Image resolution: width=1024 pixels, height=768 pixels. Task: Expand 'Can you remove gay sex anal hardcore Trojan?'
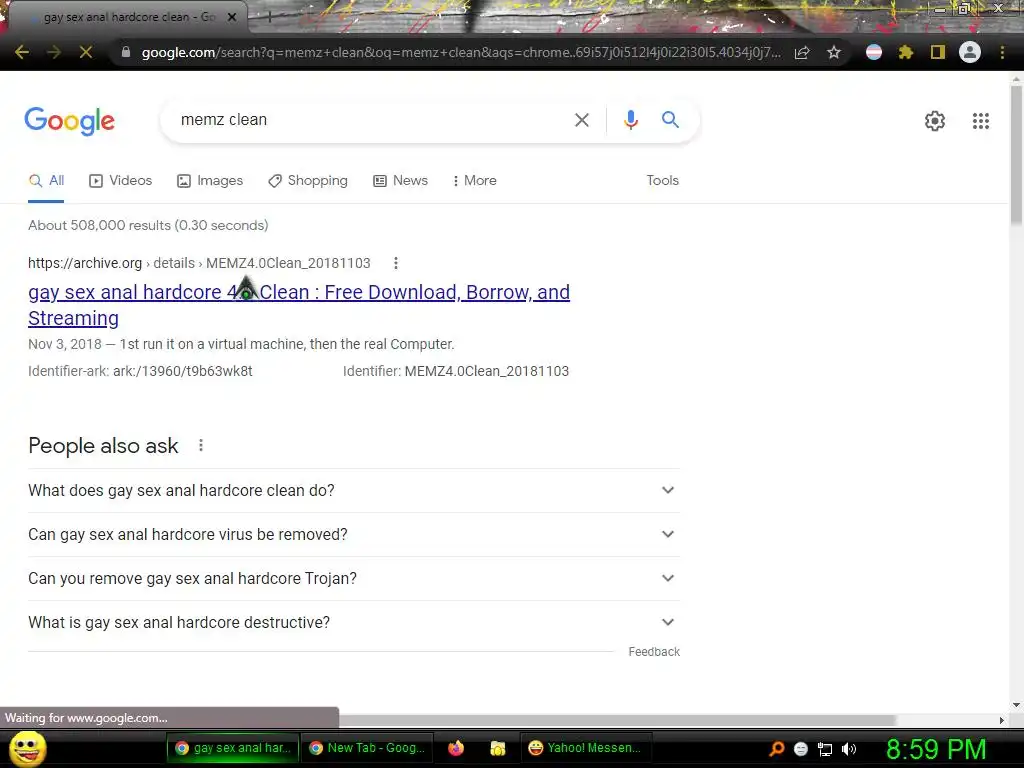[354, 579]
